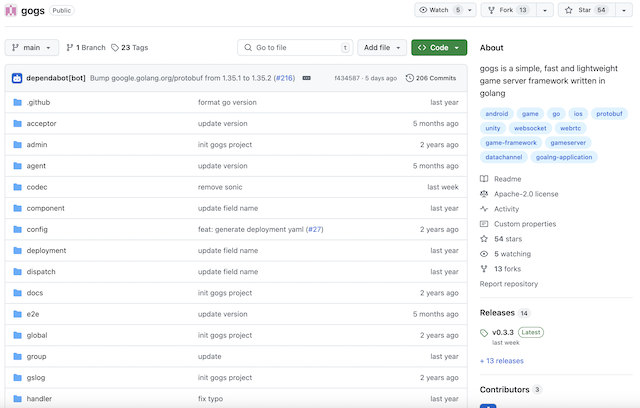Select the game topic tag
Screen dimensions: 640x408
(x=530, y=114)
